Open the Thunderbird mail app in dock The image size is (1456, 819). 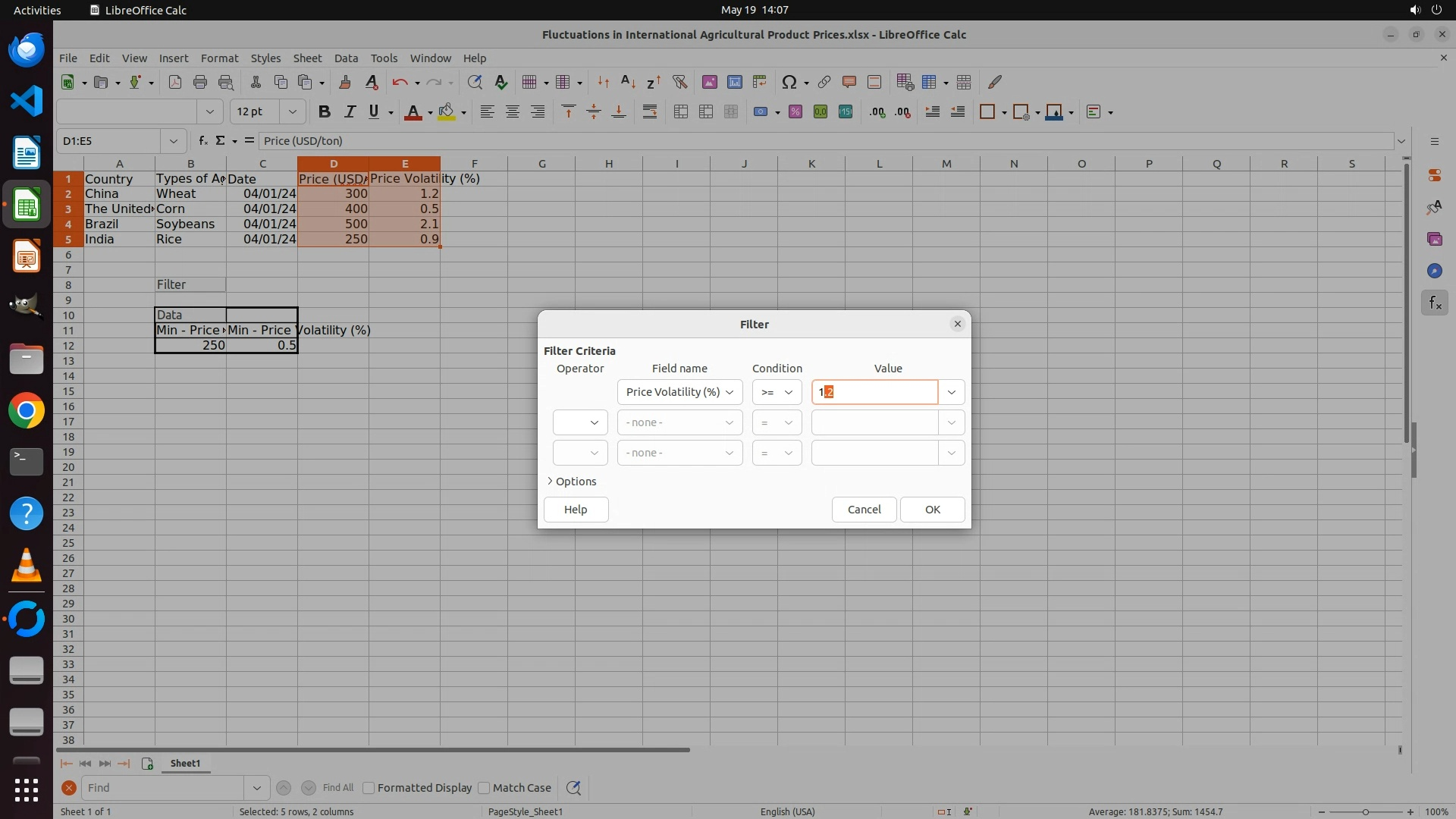click(27, 50)
